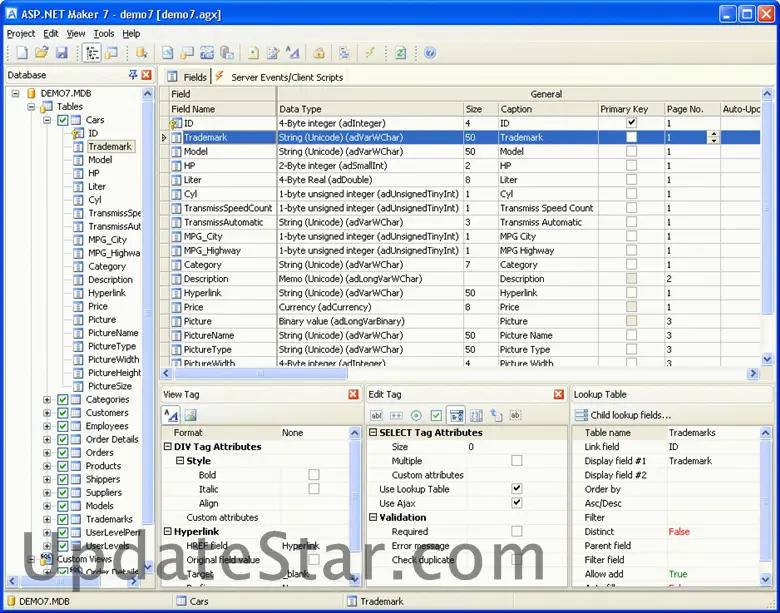Open a project with the folder icon
Image resolution: width=780 pixels, height=613 pixels.
point(42,52)
